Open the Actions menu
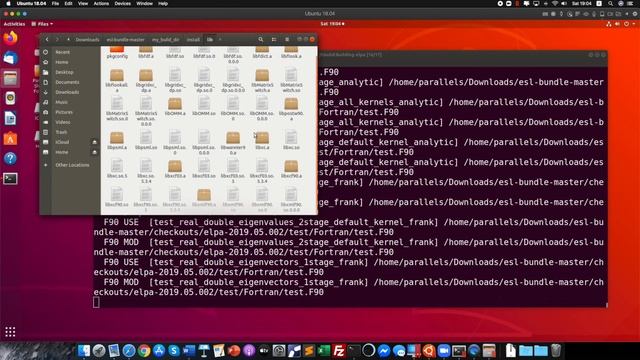The height and width of the screenshot is (360, 640). point(101,4)
